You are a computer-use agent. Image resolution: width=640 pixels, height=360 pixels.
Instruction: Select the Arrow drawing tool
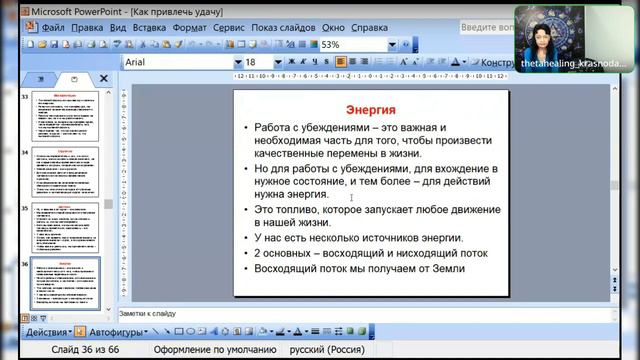(167, 331)
